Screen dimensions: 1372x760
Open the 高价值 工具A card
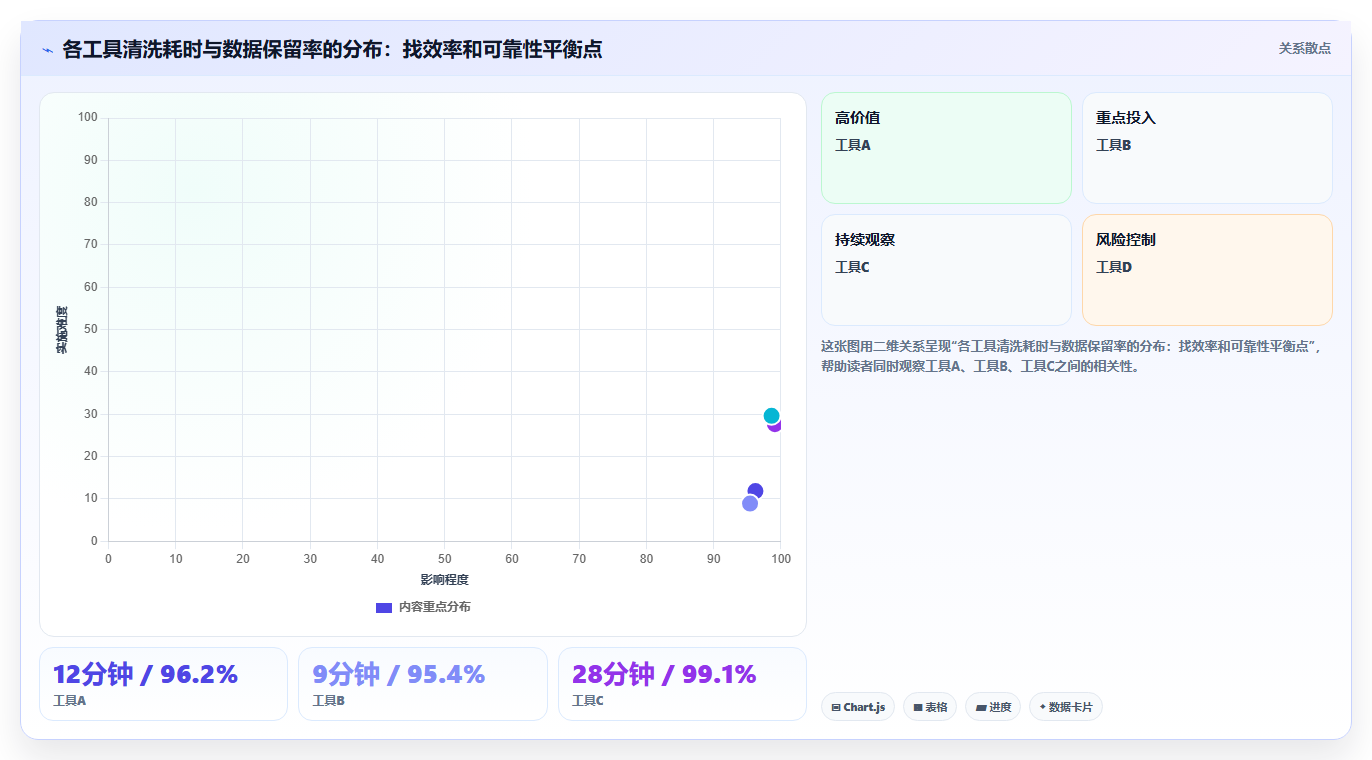point(946,148)
